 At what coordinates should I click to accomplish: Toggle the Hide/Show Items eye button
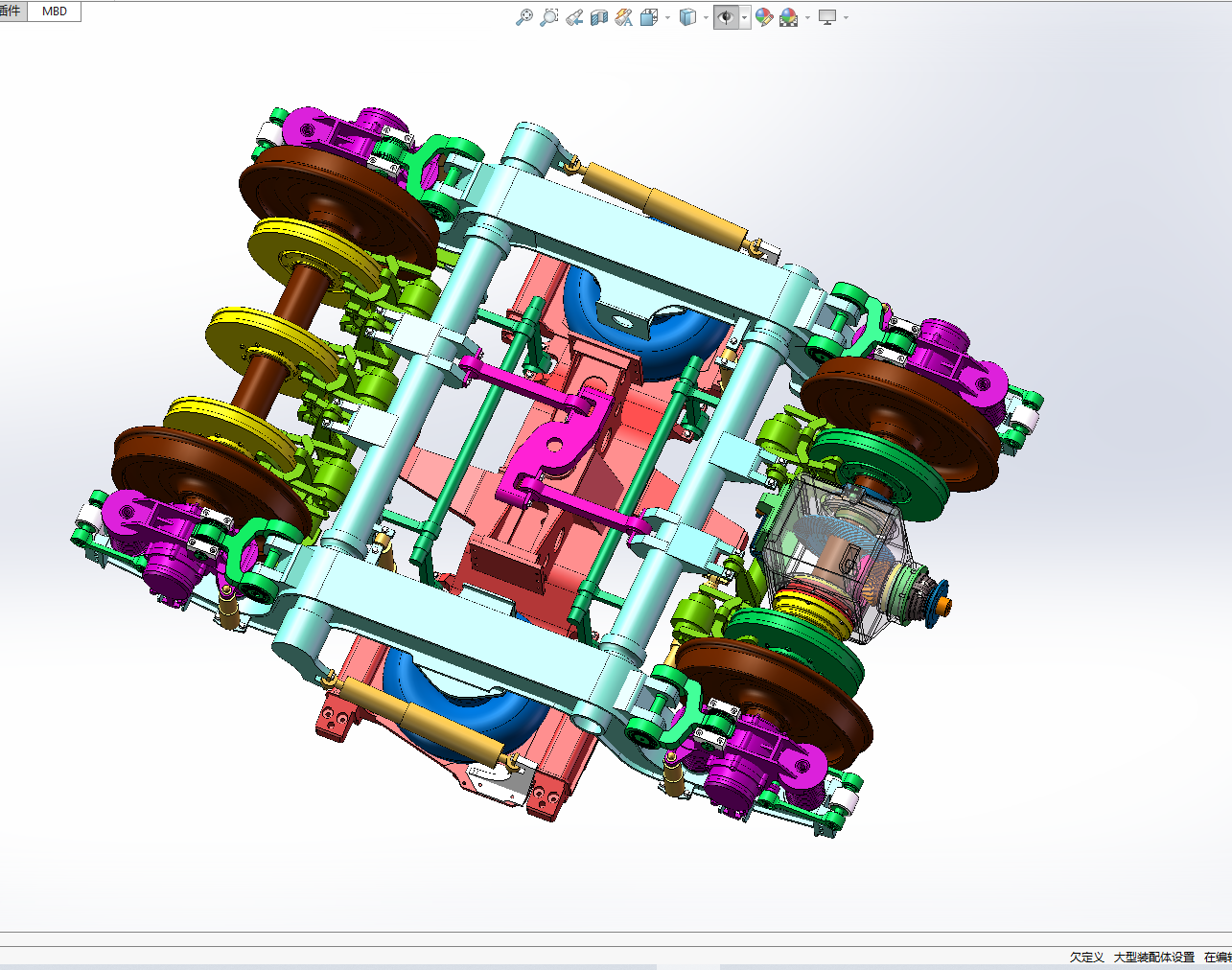[726, 17]
